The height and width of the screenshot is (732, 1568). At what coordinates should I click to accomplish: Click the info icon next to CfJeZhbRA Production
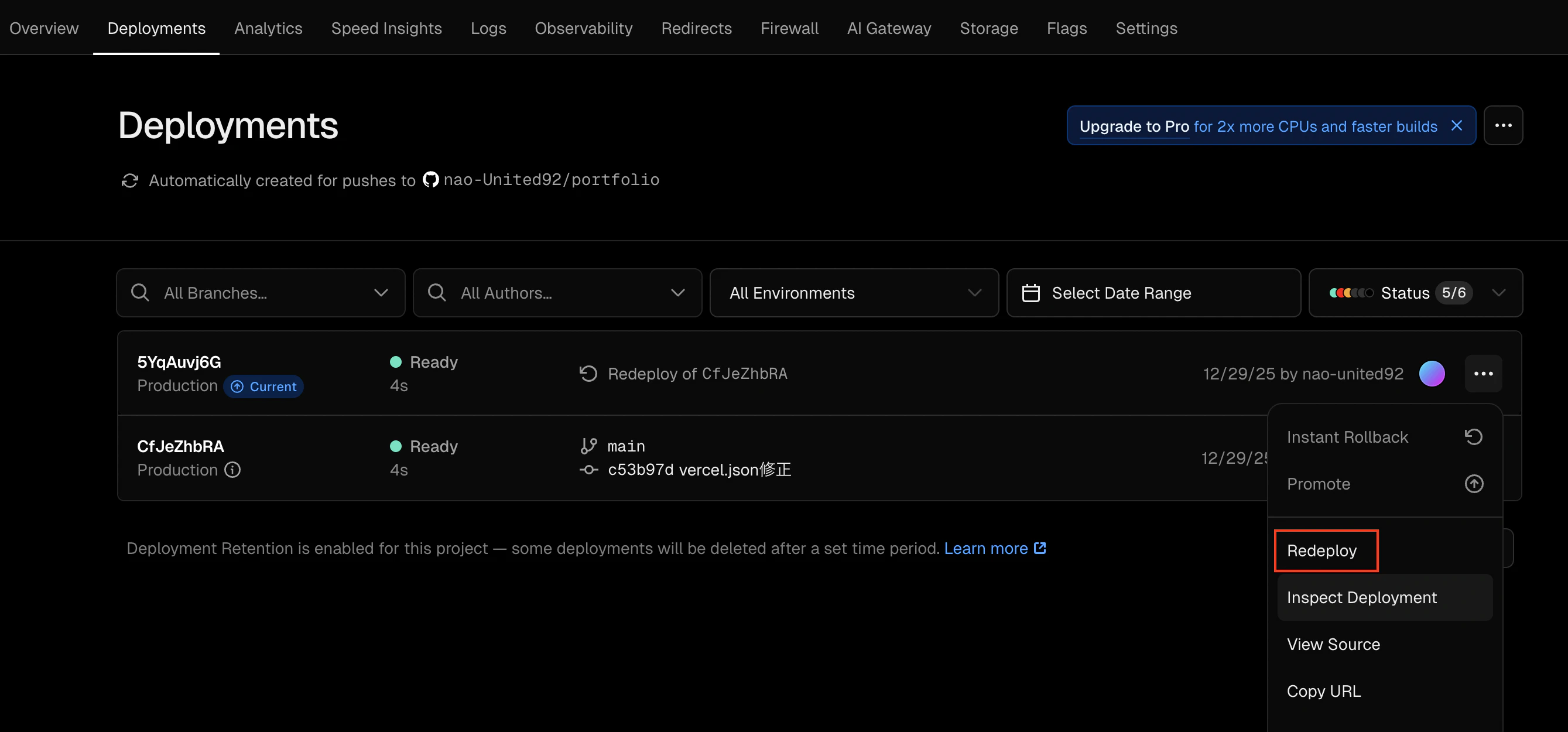click(232, 470)
